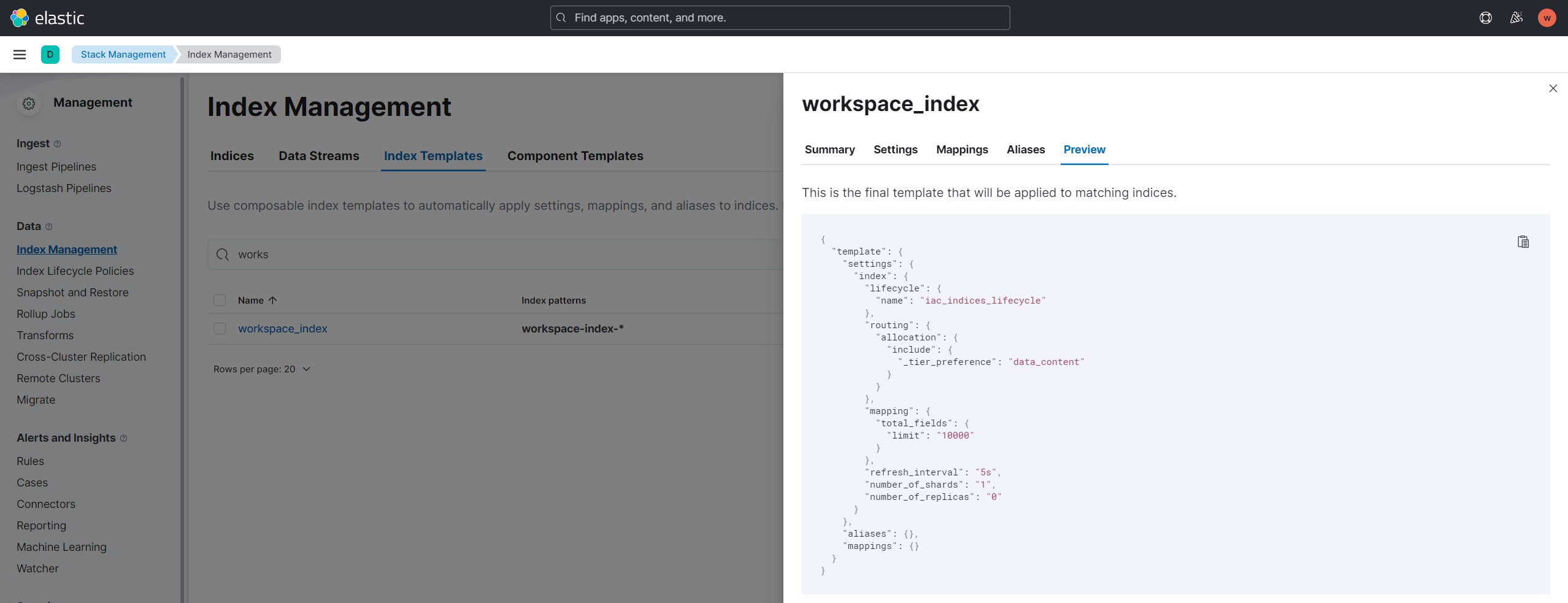Open Transforms page

tap(45, 336)
